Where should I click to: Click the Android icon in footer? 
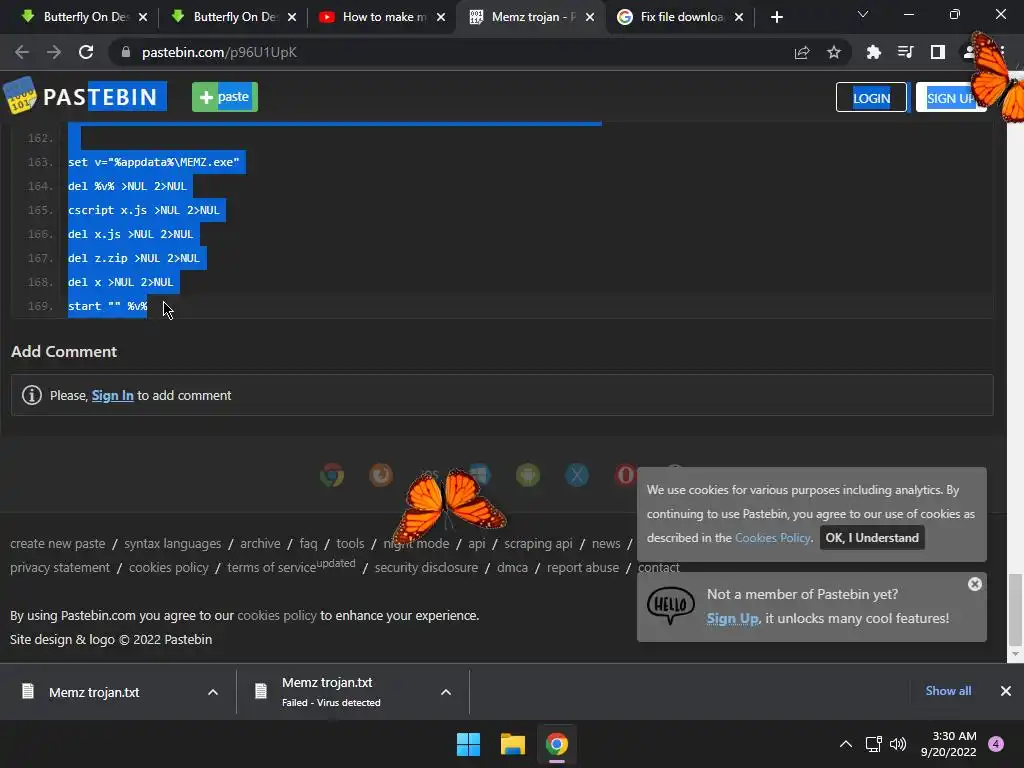click(x=528, y=475)
